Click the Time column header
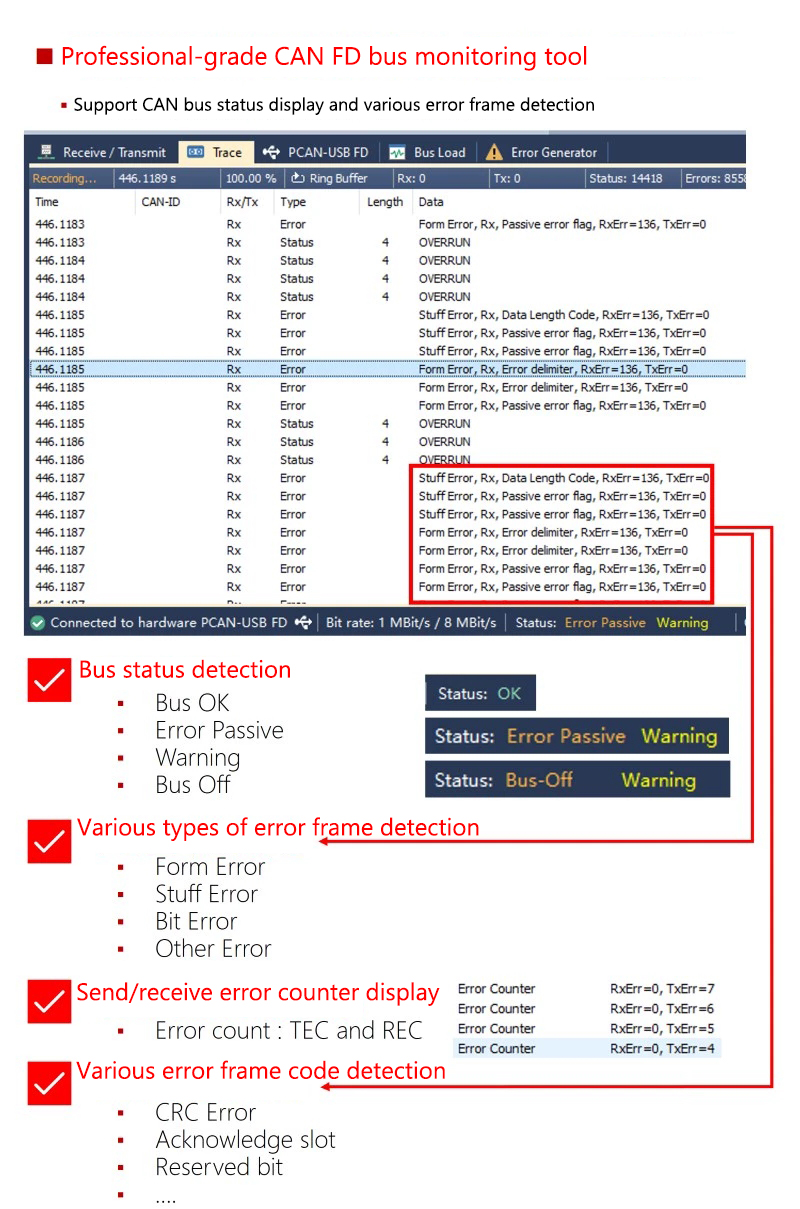 click(47, 202)
